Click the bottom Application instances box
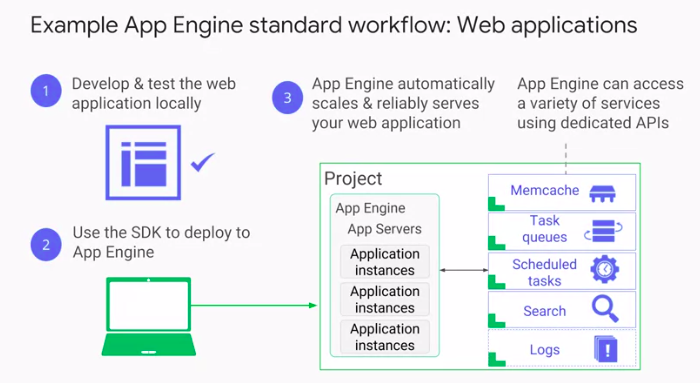This screenshot has width=700, height=383. pyautogui.click(x=385, y=337)
